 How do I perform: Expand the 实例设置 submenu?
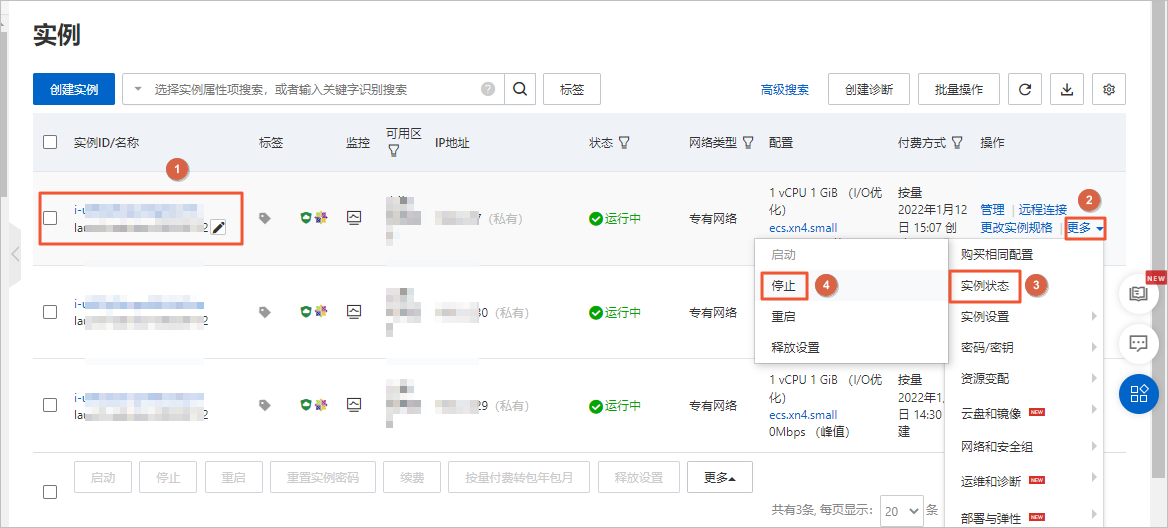click(x=1023, y=317)
